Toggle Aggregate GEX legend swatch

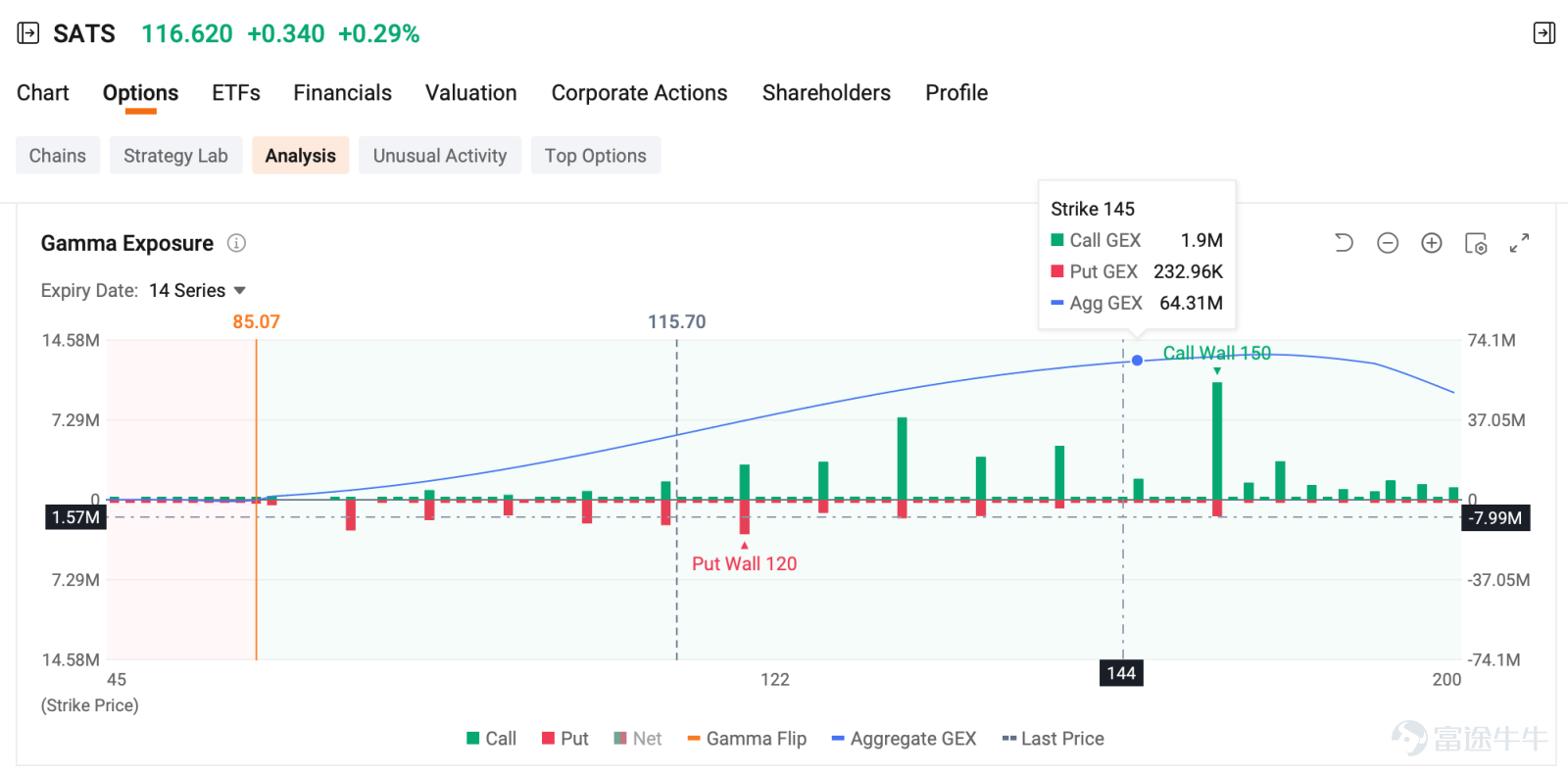pyautogui.click(x=838, y=739)
